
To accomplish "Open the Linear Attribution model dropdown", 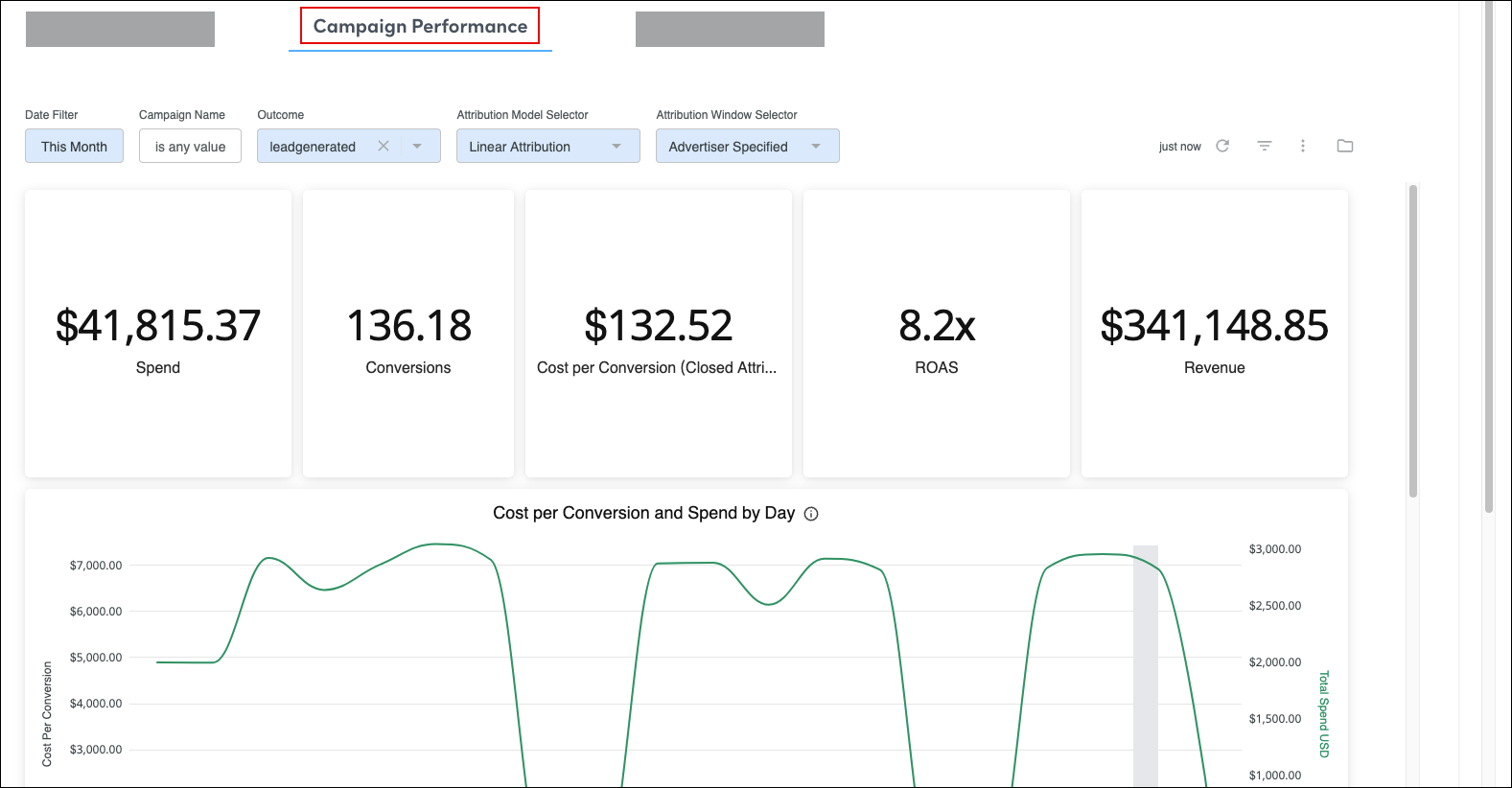I will (x=548, y=146).
